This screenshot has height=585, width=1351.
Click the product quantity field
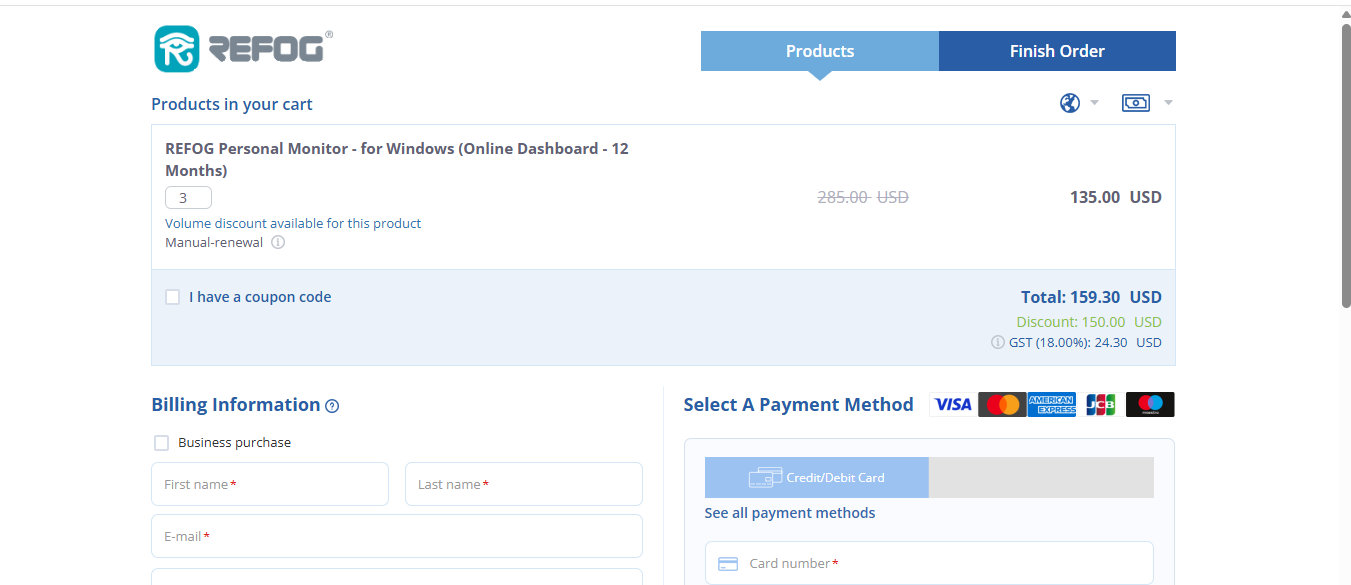(x=188, y=198)
